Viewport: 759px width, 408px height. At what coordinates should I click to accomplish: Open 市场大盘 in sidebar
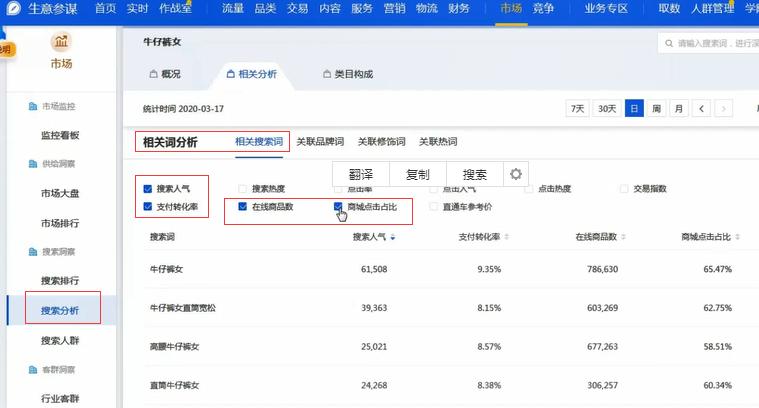point(60,194)
